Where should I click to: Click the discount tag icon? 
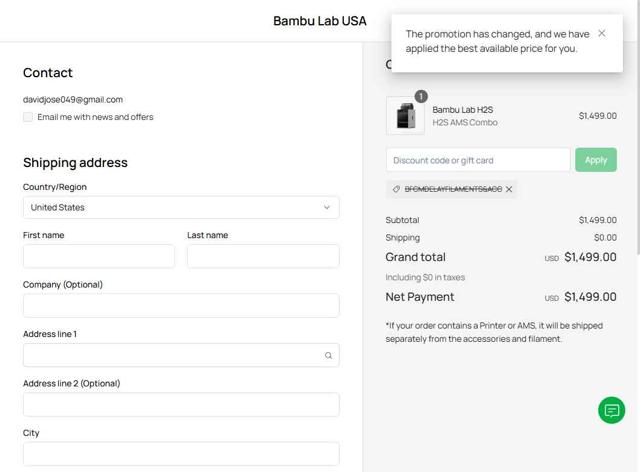coord(396,189)
